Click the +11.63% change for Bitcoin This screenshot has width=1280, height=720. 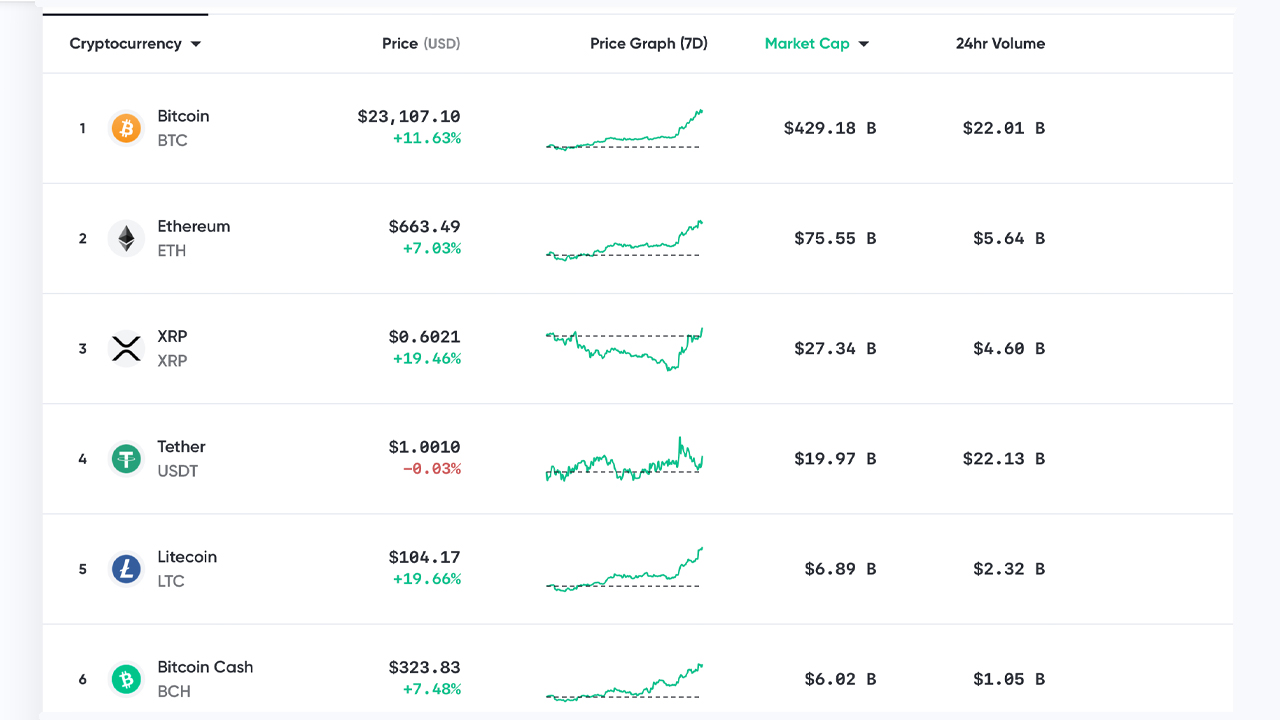coord(427,138)
